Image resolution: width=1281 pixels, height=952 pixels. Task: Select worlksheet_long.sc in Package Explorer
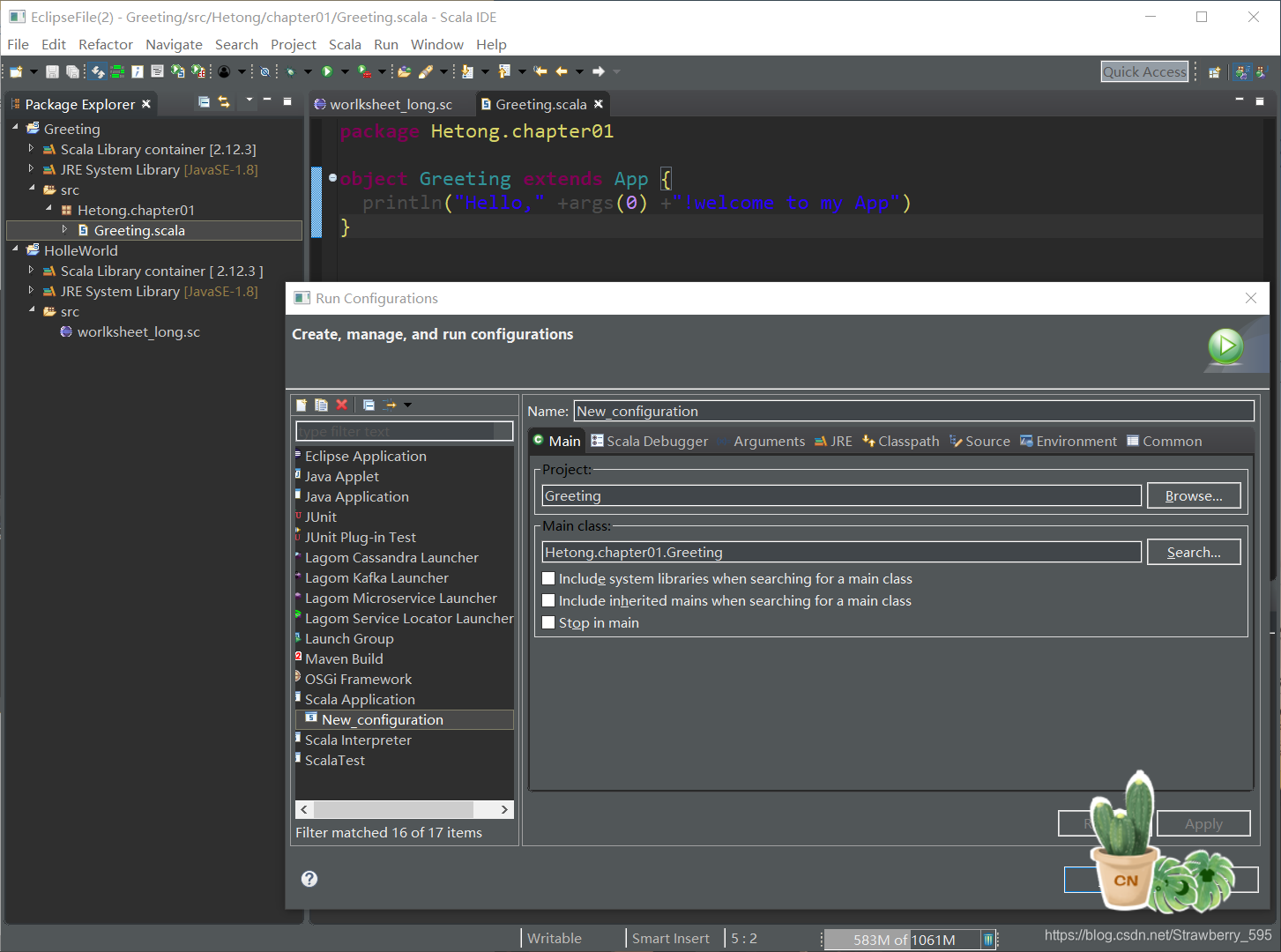click(138, 331)
